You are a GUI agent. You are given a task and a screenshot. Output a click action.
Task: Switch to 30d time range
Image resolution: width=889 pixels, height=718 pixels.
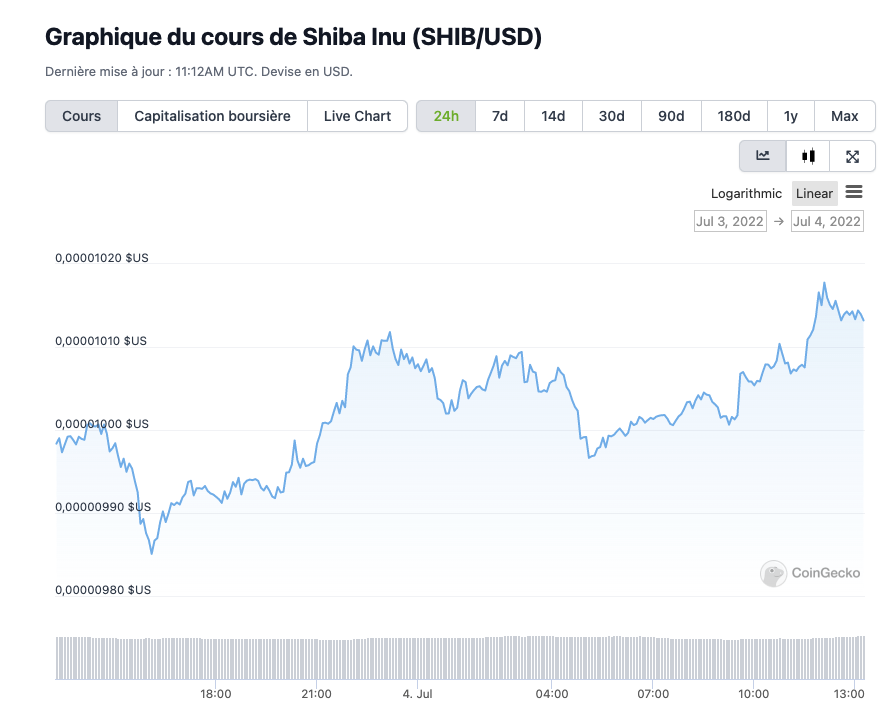coord(611,116)
